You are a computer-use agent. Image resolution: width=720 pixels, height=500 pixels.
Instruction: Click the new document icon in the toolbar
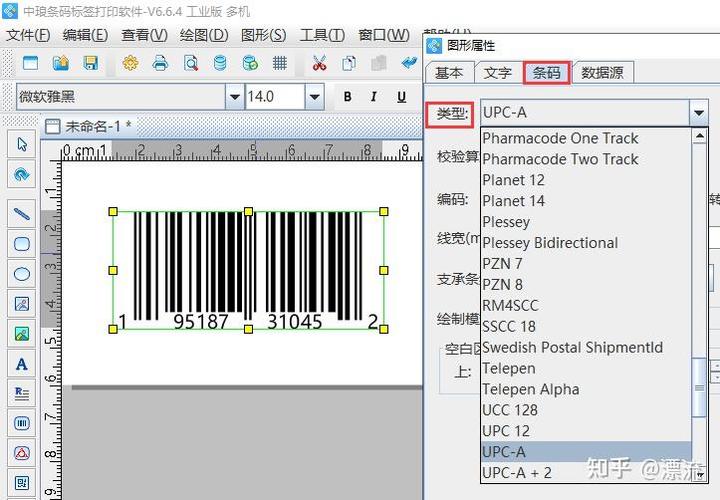pos(30,62)
